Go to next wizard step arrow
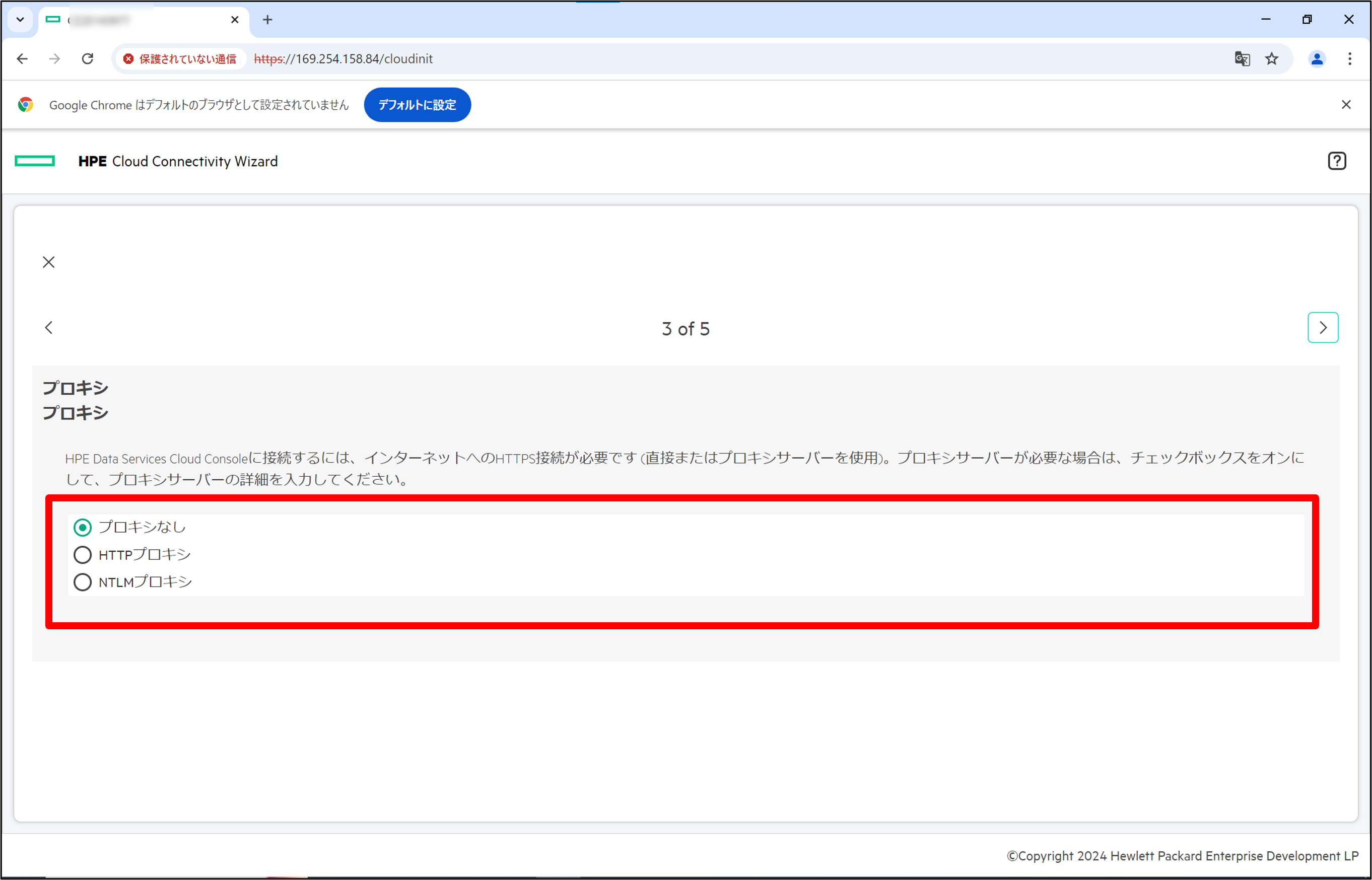 click(x=1323, y=327)
